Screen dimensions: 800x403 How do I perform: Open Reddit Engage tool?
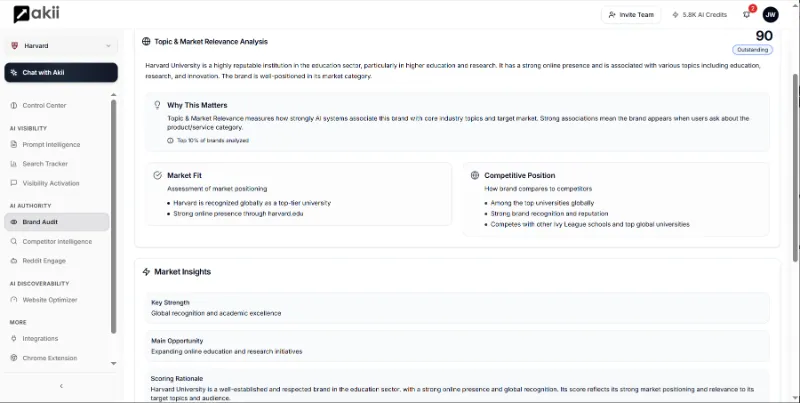(x=44, y=260)
